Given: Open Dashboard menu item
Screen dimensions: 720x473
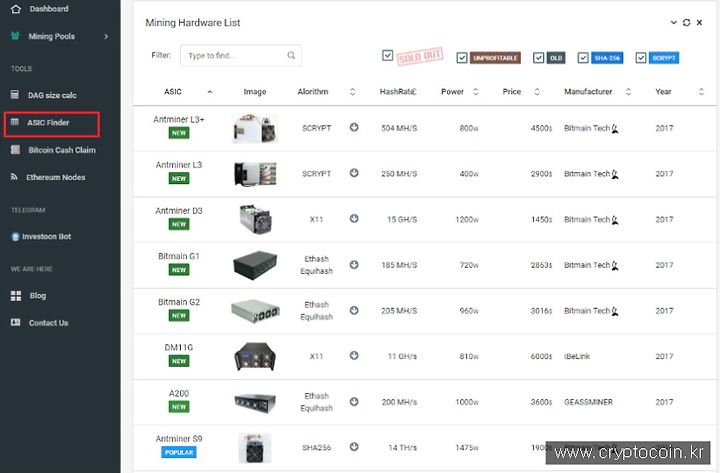Looking at the screenshot, I should tap(49, 9).
